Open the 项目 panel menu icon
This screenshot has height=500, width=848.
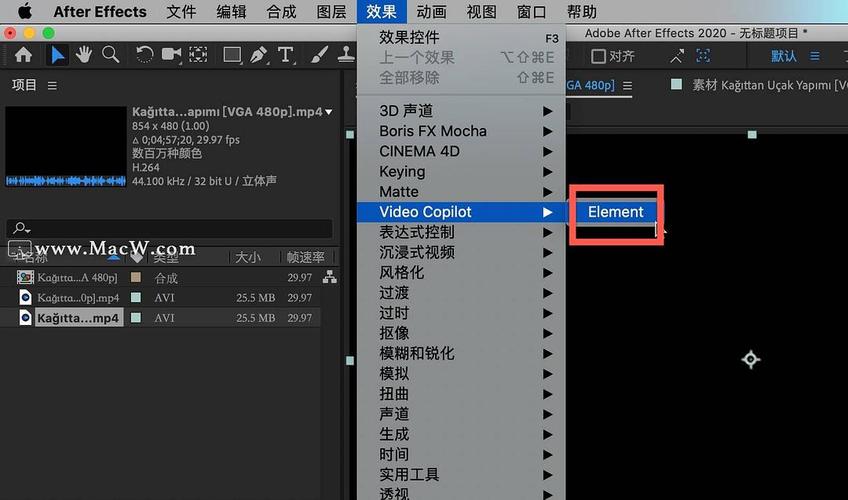pyautogui.click(x=52, y=85)
